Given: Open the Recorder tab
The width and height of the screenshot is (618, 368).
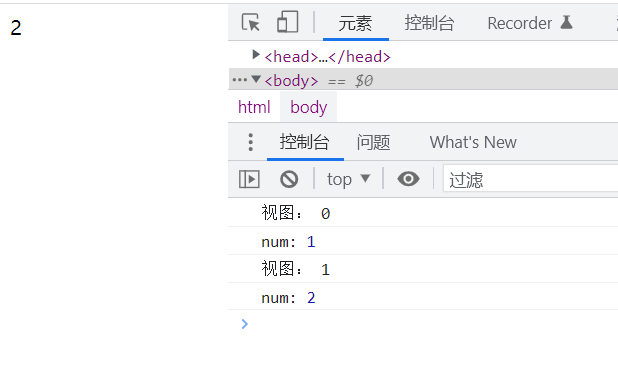Looking at the screenshot, I should 519,23.
